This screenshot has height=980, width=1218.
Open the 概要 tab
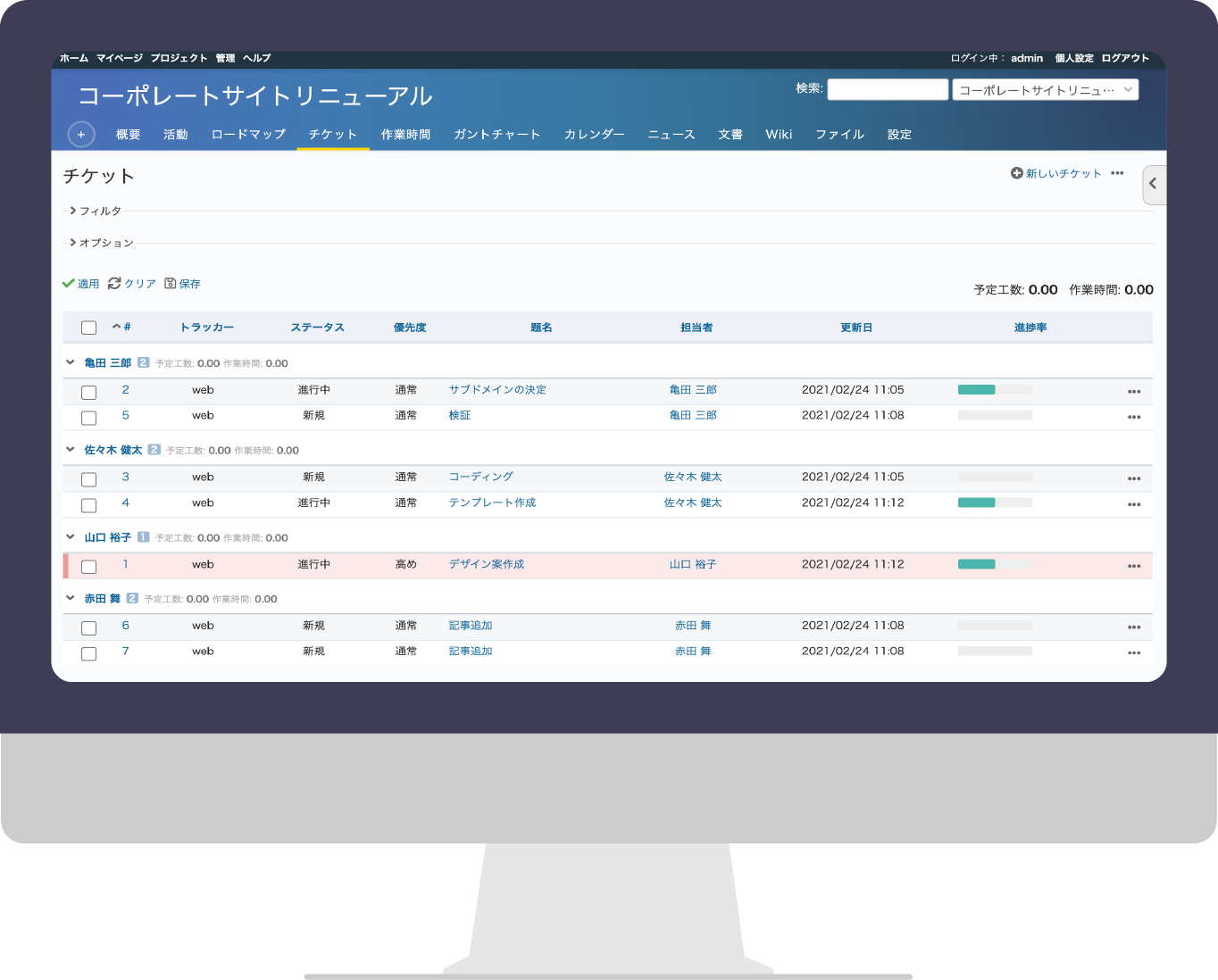[129, 134]
